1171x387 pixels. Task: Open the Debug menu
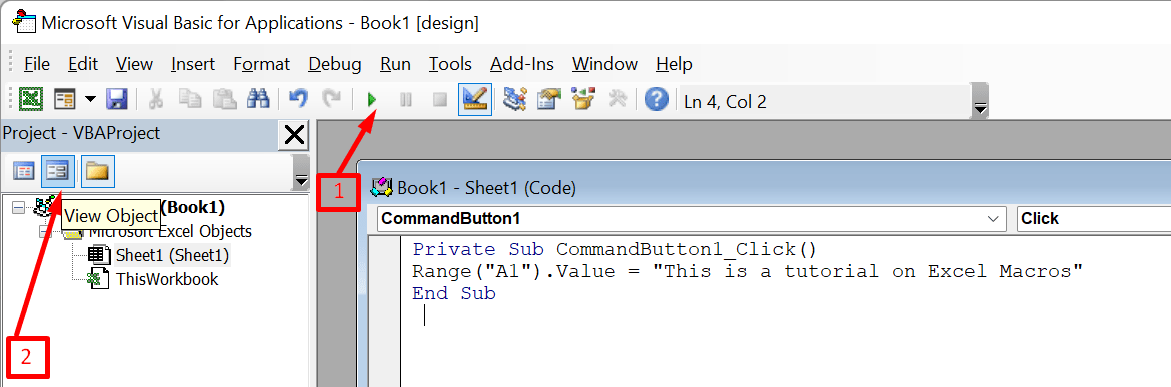pyautogui.click(x=335, y=64)
